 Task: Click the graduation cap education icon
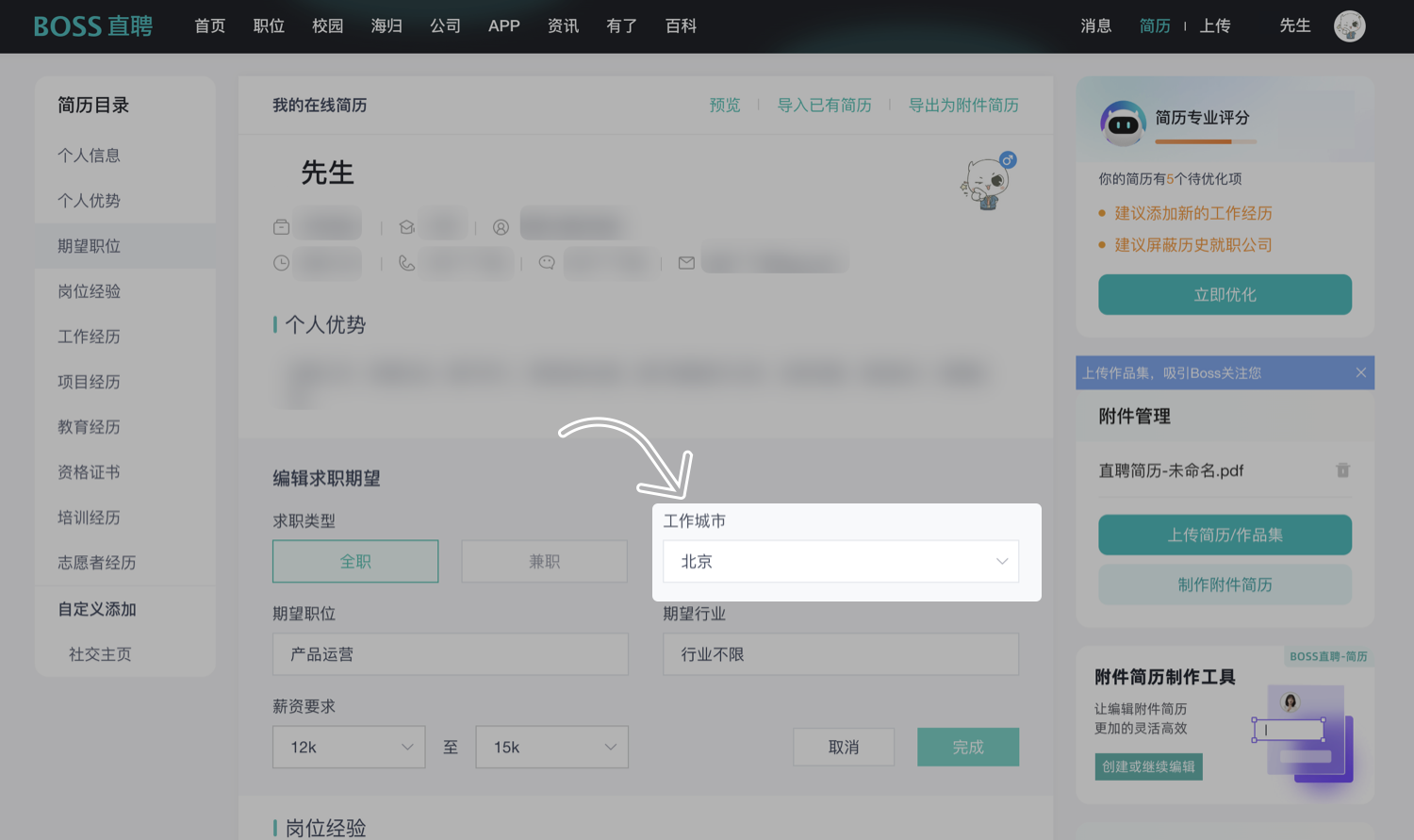406,227
